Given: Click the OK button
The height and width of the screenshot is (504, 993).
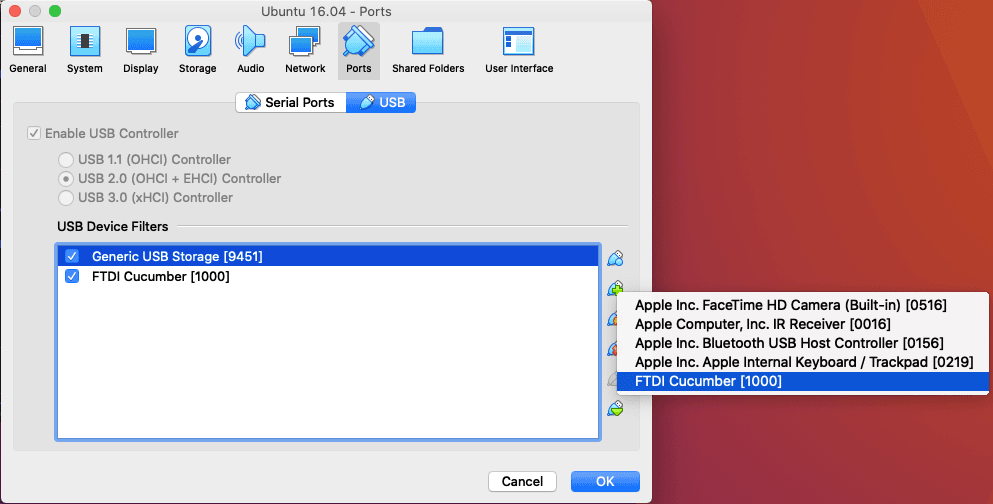Looking at the screenshot, I should pos(605,481).
